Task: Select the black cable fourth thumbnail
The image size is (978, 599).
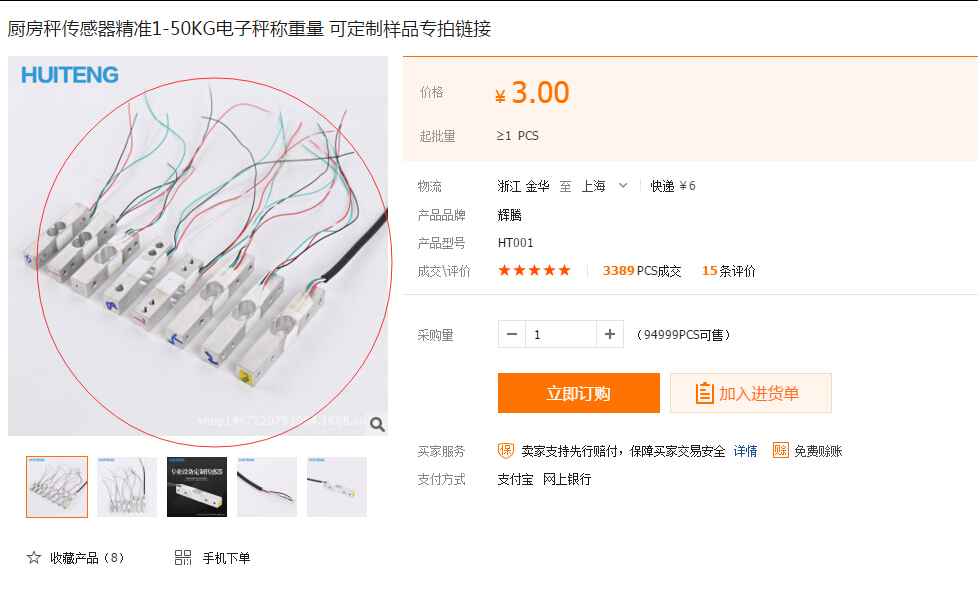Action: [x=267, y=487]
